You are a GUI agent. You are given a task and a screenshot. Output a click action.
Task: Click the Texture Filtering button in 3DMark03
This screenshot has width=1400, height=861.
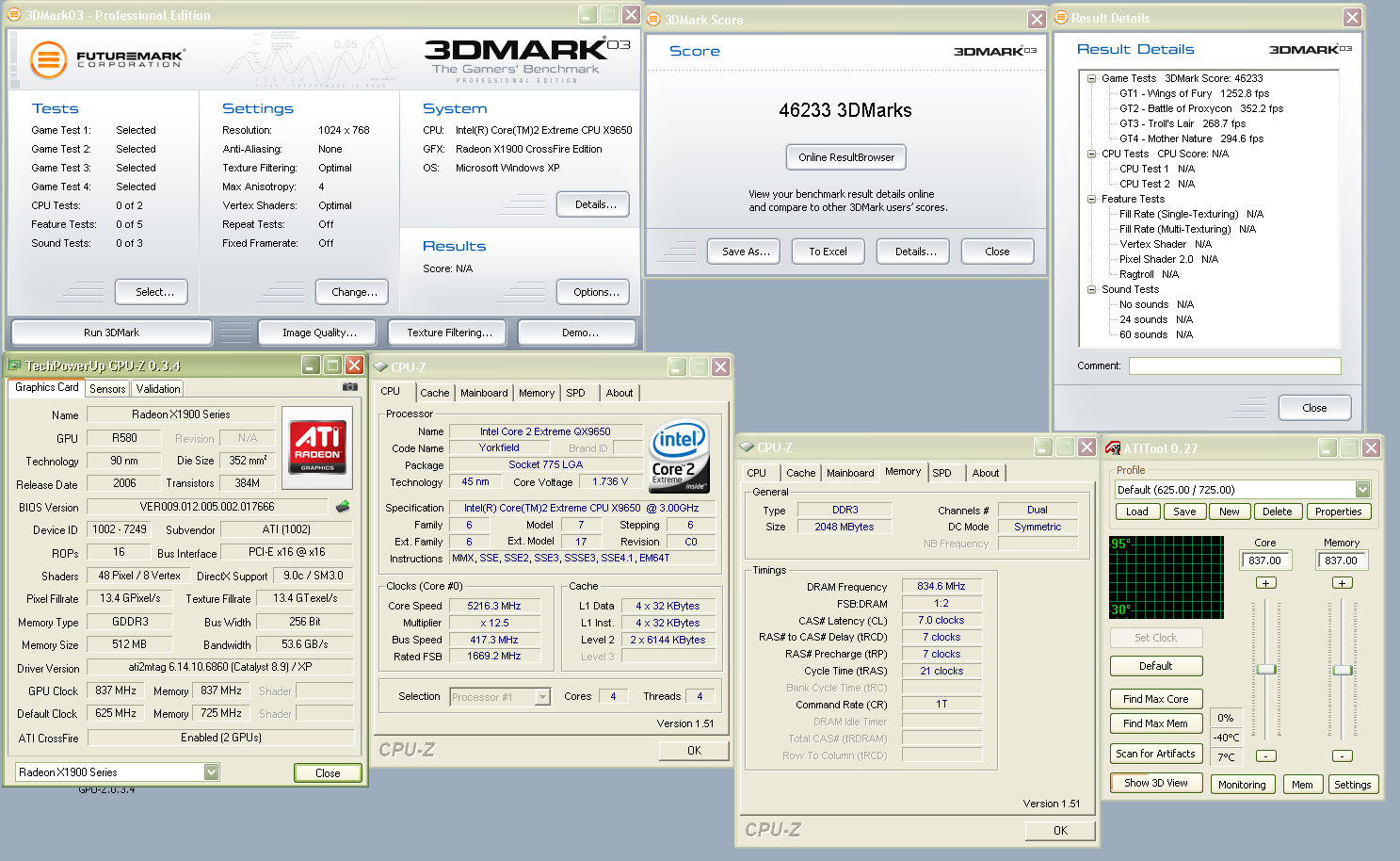coord(449,333)
